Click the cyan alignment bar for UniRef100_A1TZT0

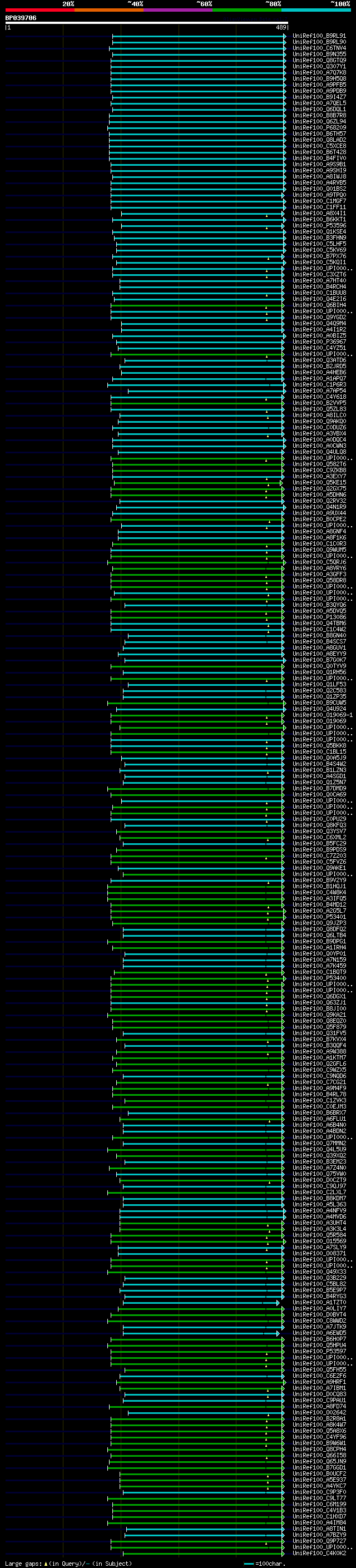click(201, 1303)
